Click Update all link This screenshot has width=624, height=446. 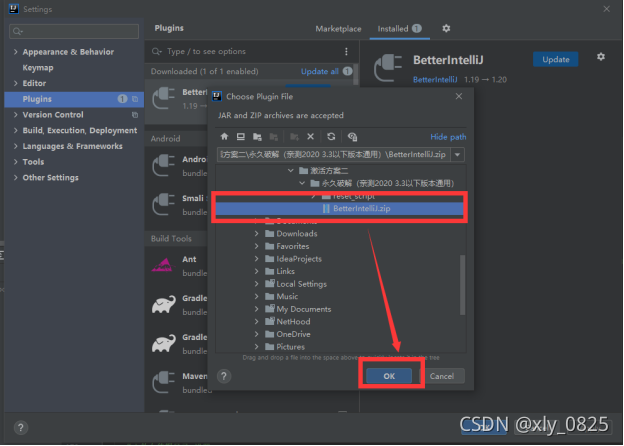(x=320, y=71)
